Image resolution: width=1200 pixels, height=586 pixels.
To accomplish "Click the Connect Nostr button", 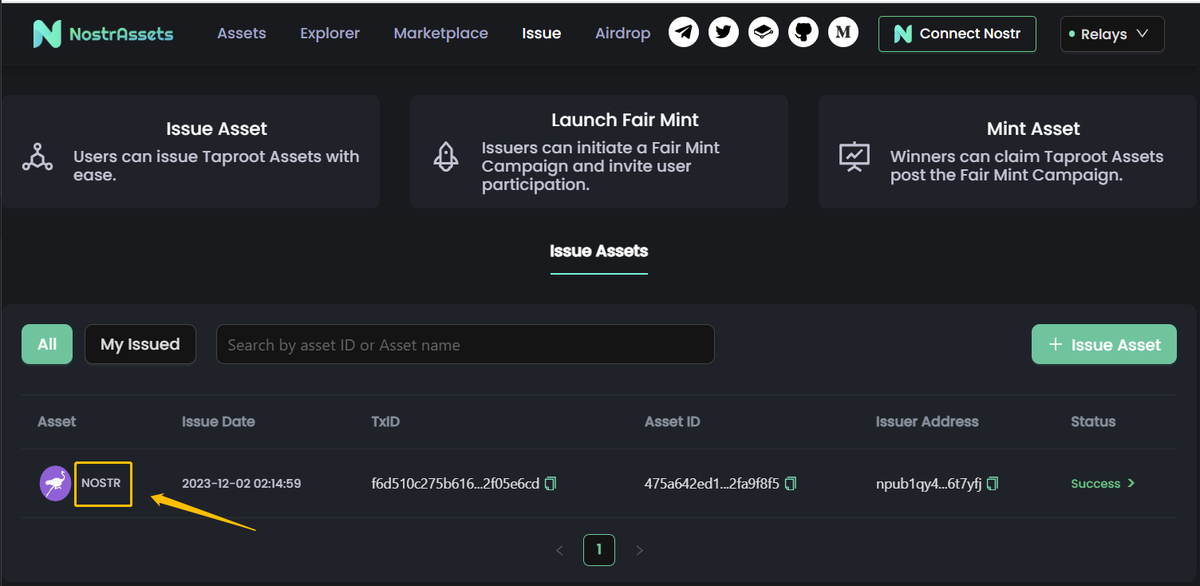I will click(957, 33).
